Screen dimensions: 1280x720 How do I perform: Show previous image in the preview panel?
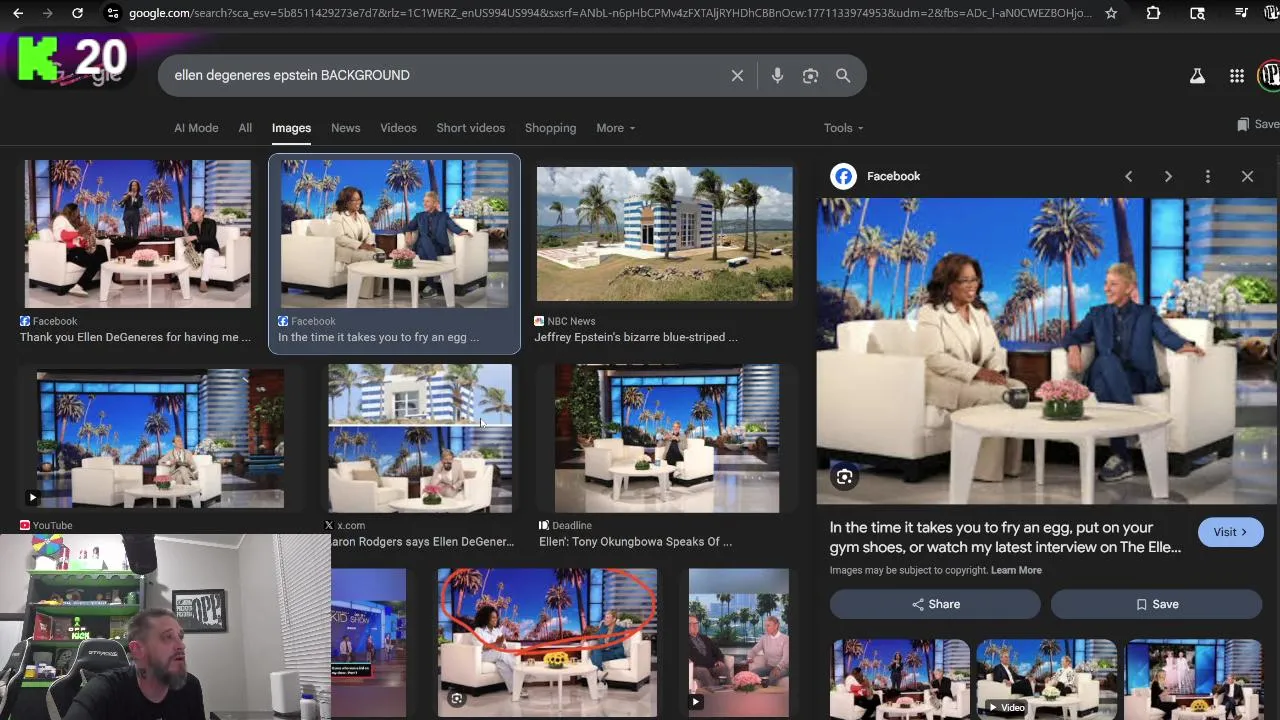(x=1128, y=176)
